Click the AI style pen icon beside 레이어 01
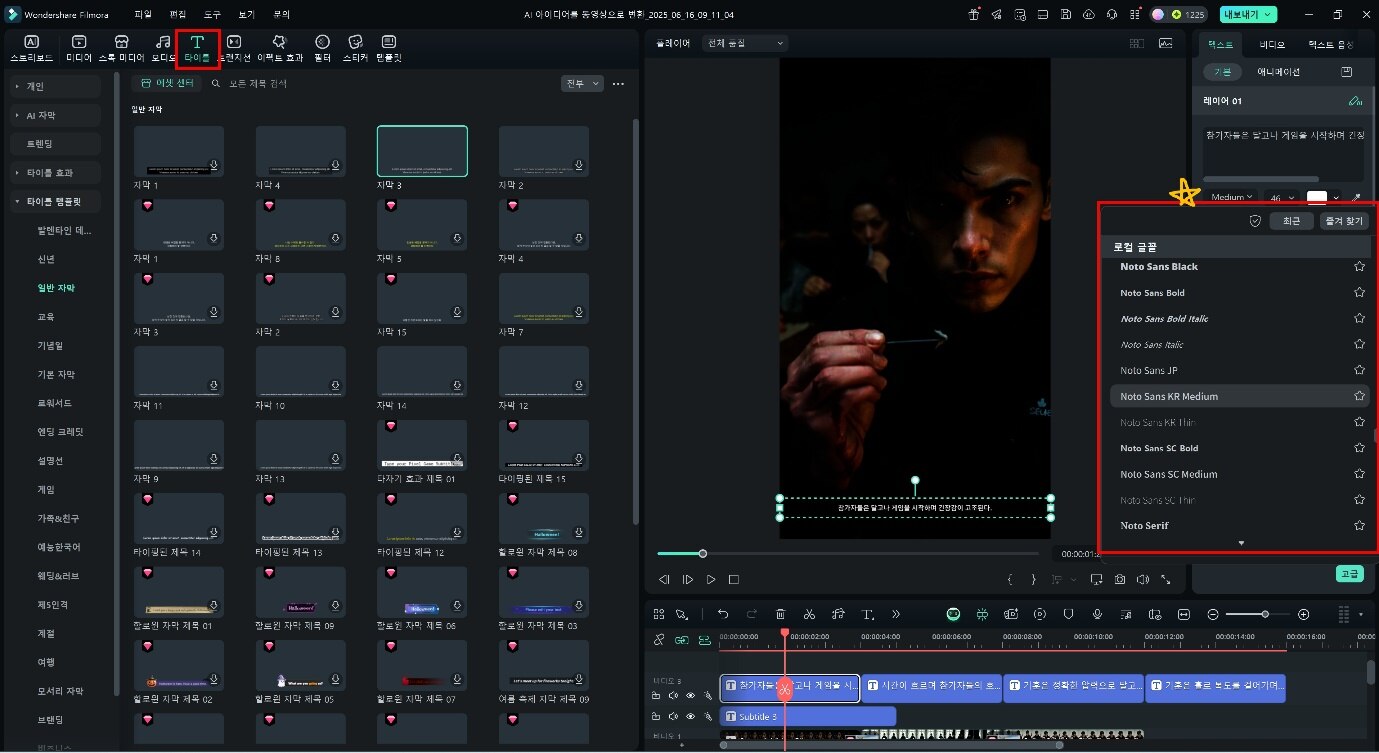This screenshot has width=1379, height=753. point(1355,101)
